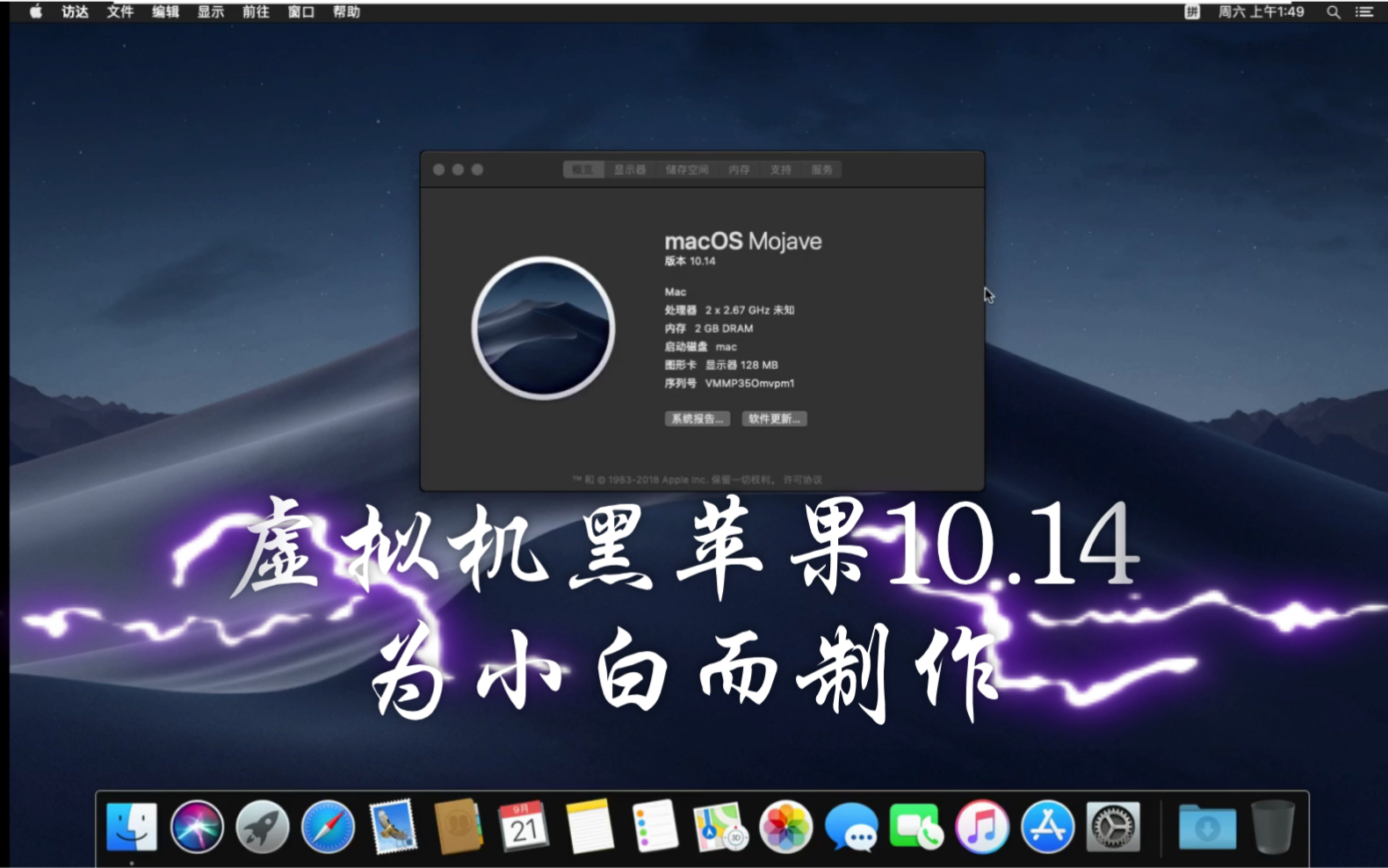Image resolution: width=1388 pixels, height=868 pixels.
Task: Open 帮助 menu
Action: pos(346,11)
